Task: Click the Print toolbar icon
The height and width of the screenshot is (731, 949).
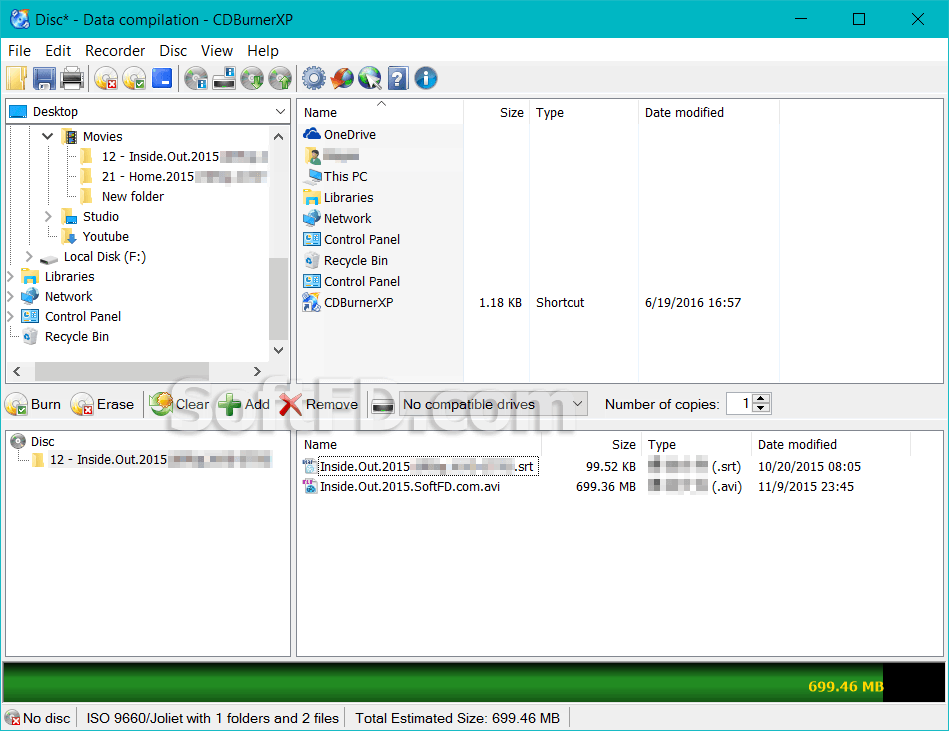Action: point(72,78)
